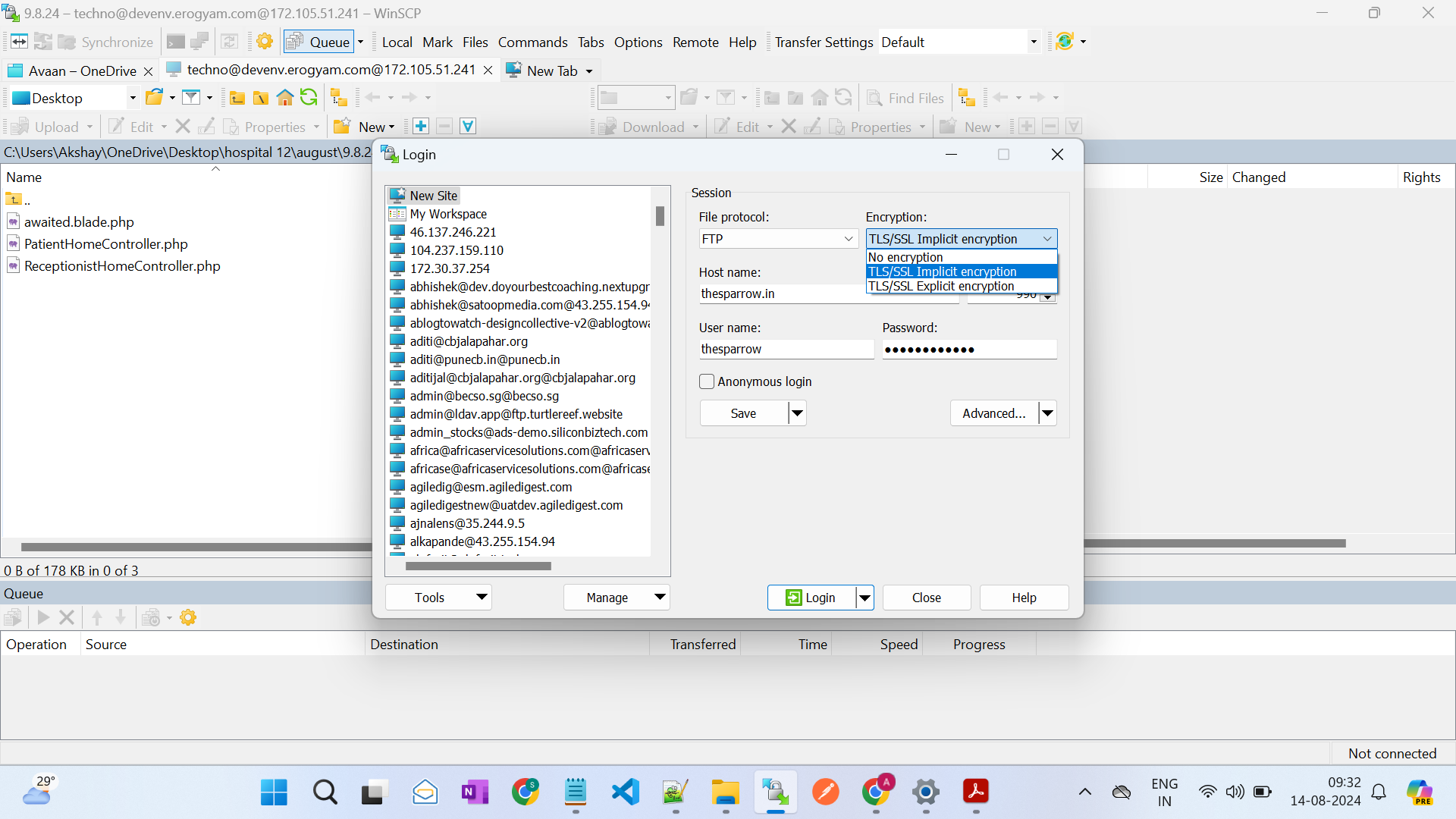
Task: Click the Advanced... button
Action: point(993,413)
